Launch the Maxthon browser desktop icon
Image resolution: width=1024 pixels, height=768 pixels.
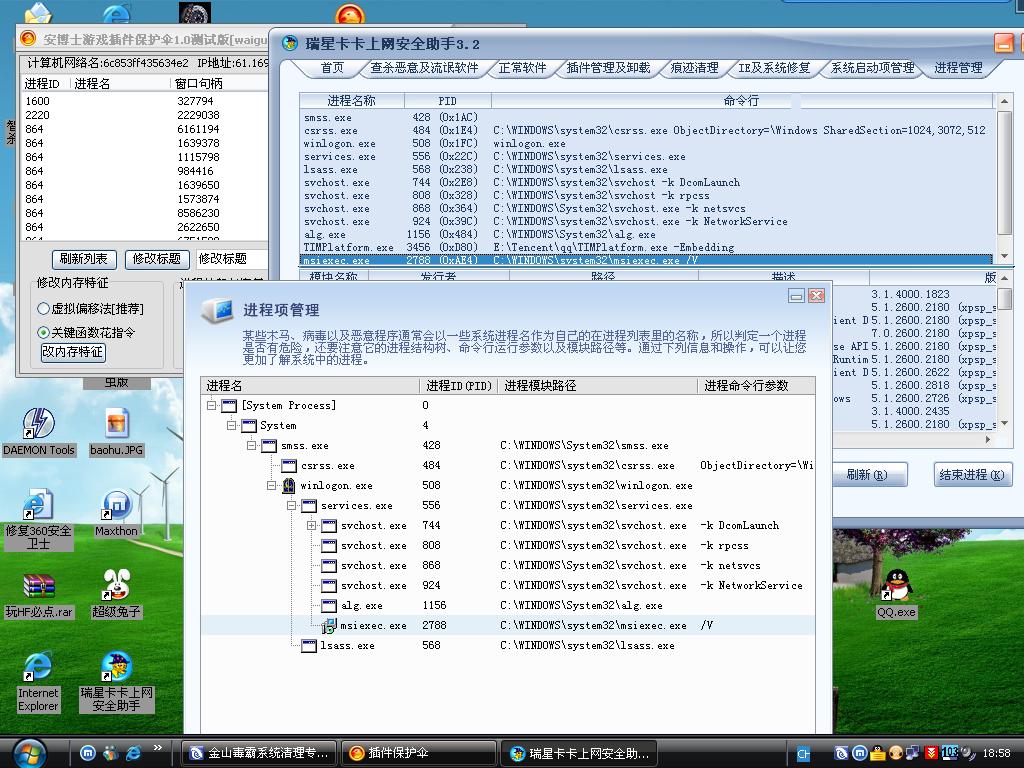(116, 508)
